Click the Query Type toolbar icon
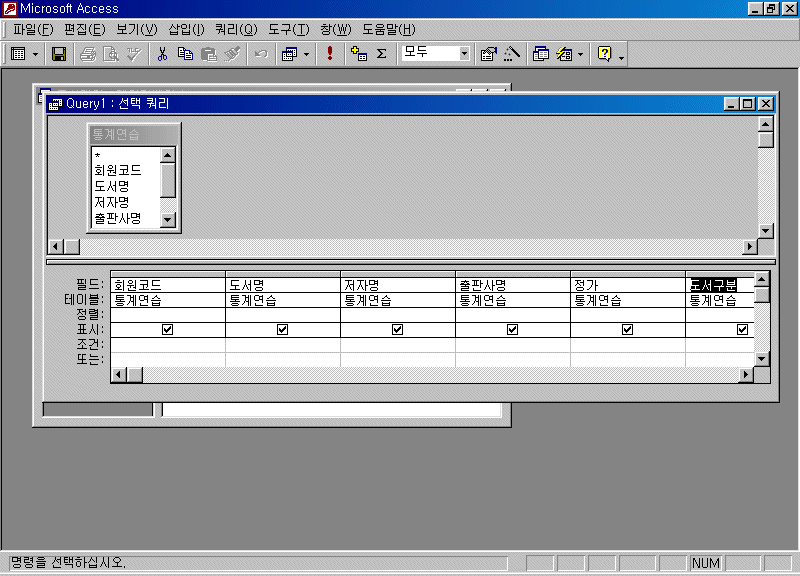800x576 pixels. point(289,54)
